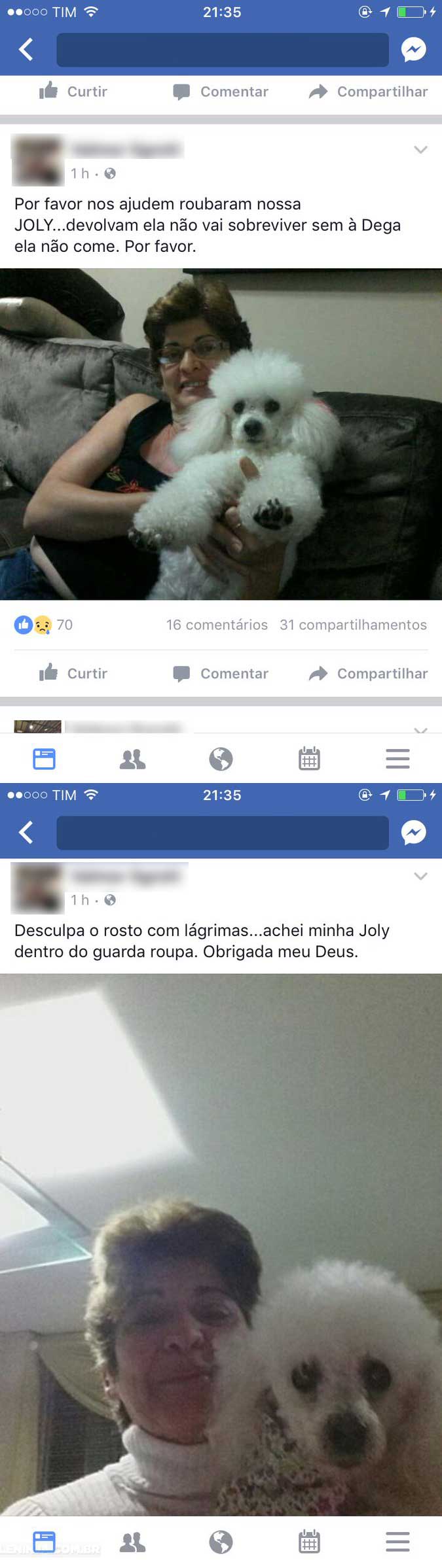The image size is (442, 1568).
Task: Tap the back arrow in the top header
Action: coord(26,50)
